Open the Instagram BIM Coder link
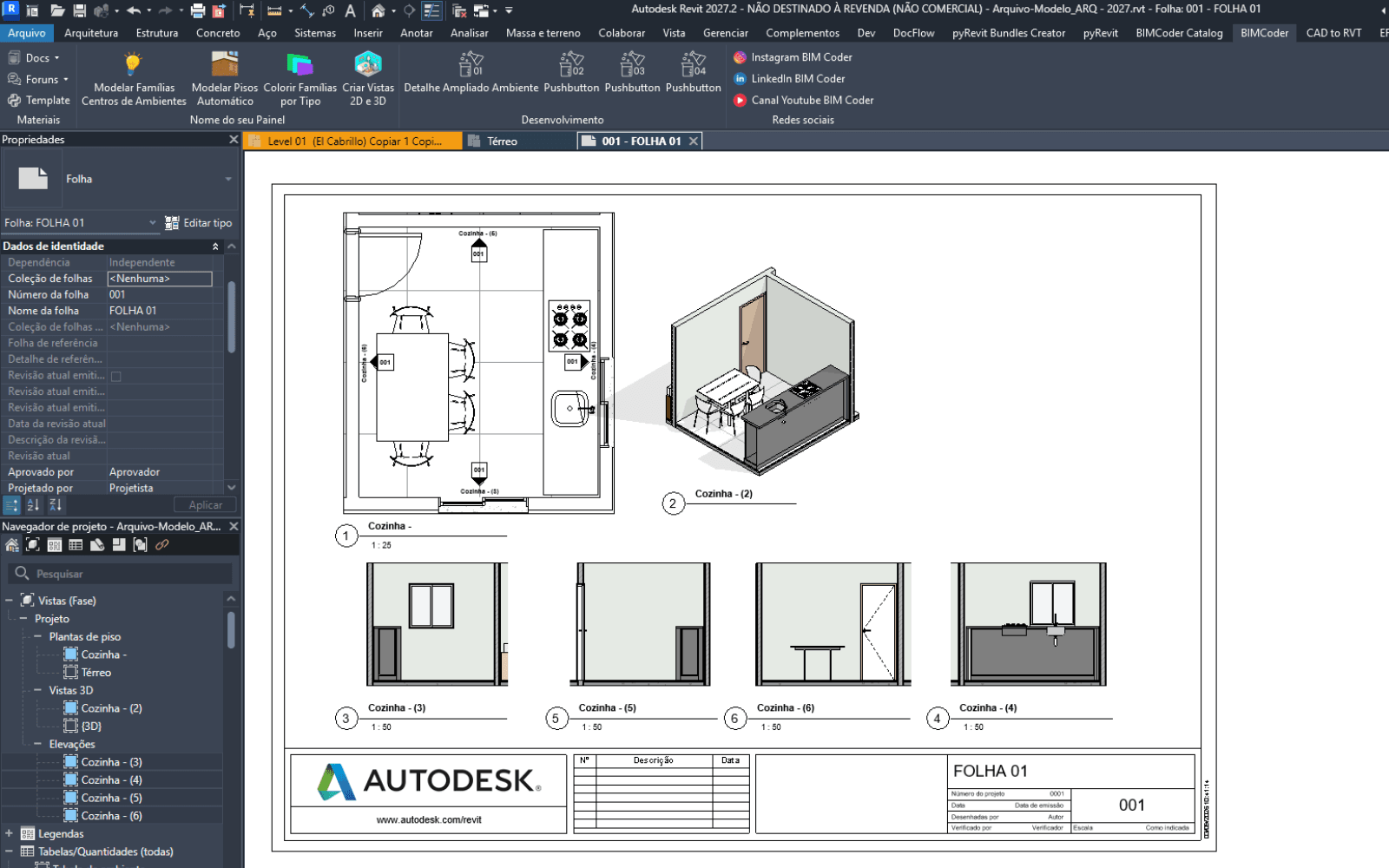1389x868 pixels. (x=793, y=57)
